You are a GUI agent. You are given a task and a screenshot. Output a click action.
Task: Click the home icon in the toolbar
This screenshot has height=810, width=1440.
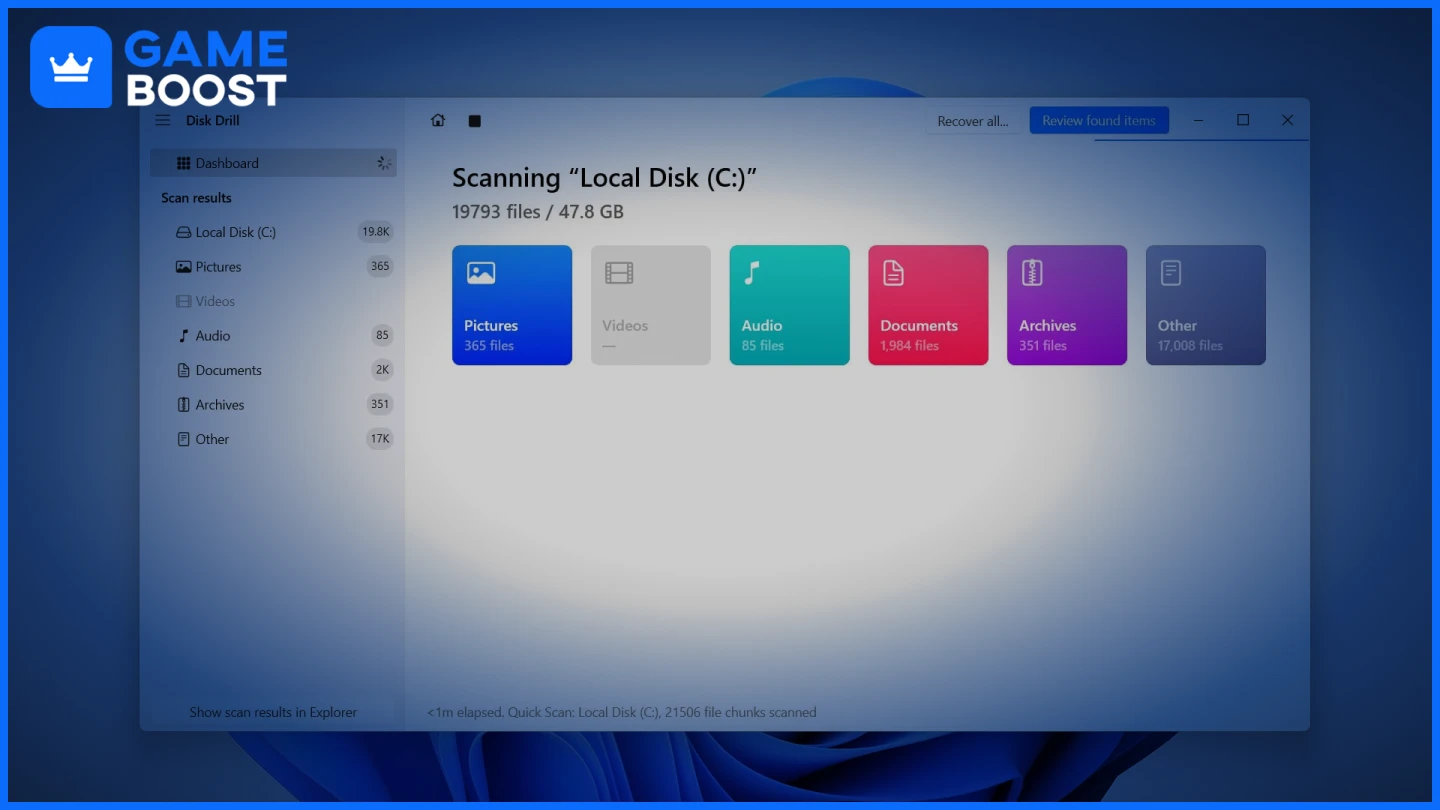(437, 120)
